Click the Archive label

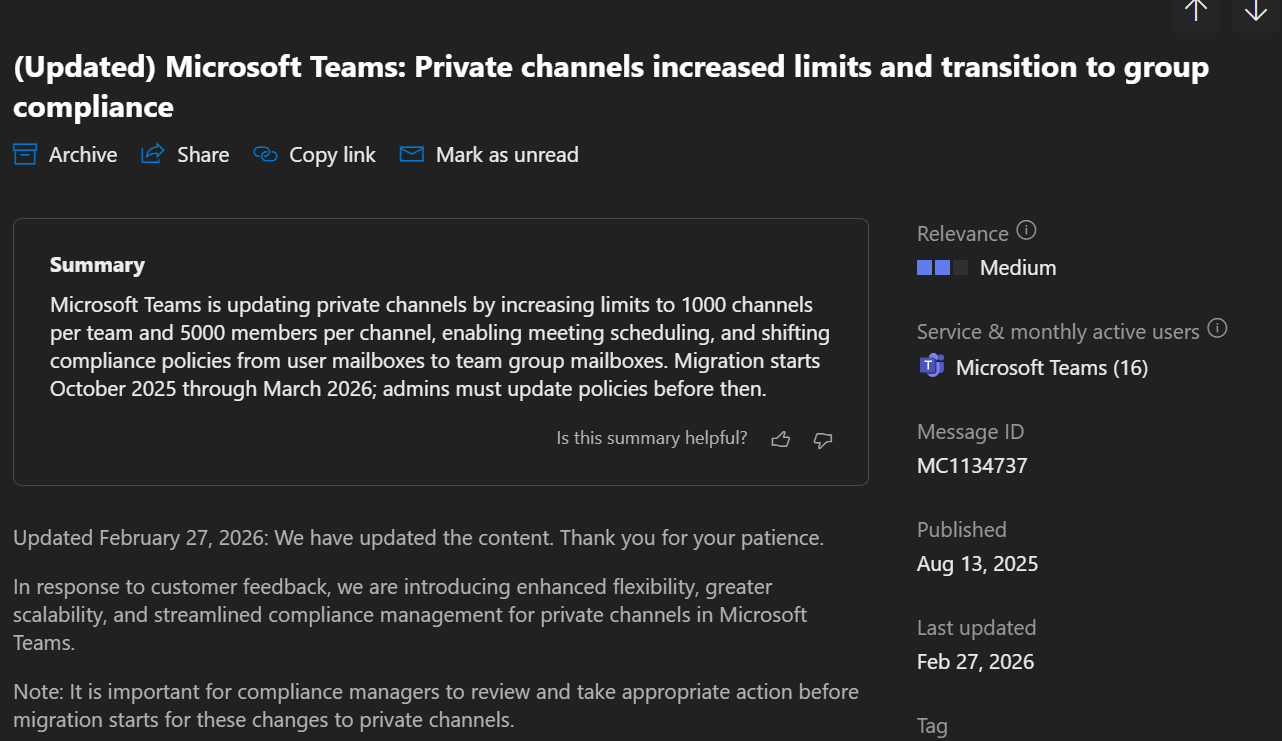point(83,155)
